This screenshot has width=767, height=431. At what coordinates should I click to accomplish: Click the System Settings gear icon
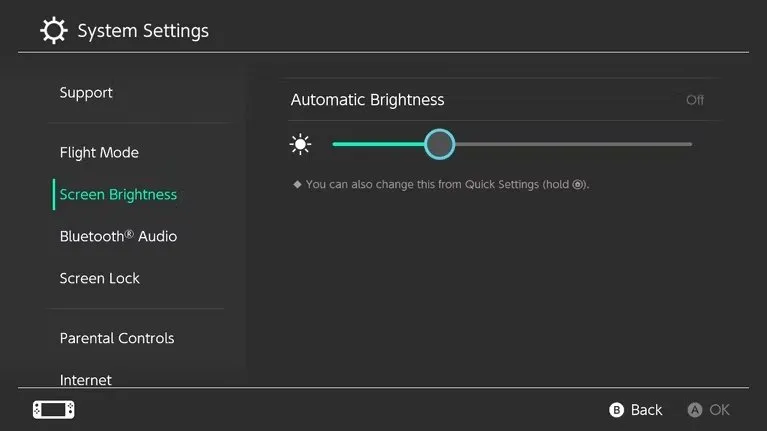54,31
